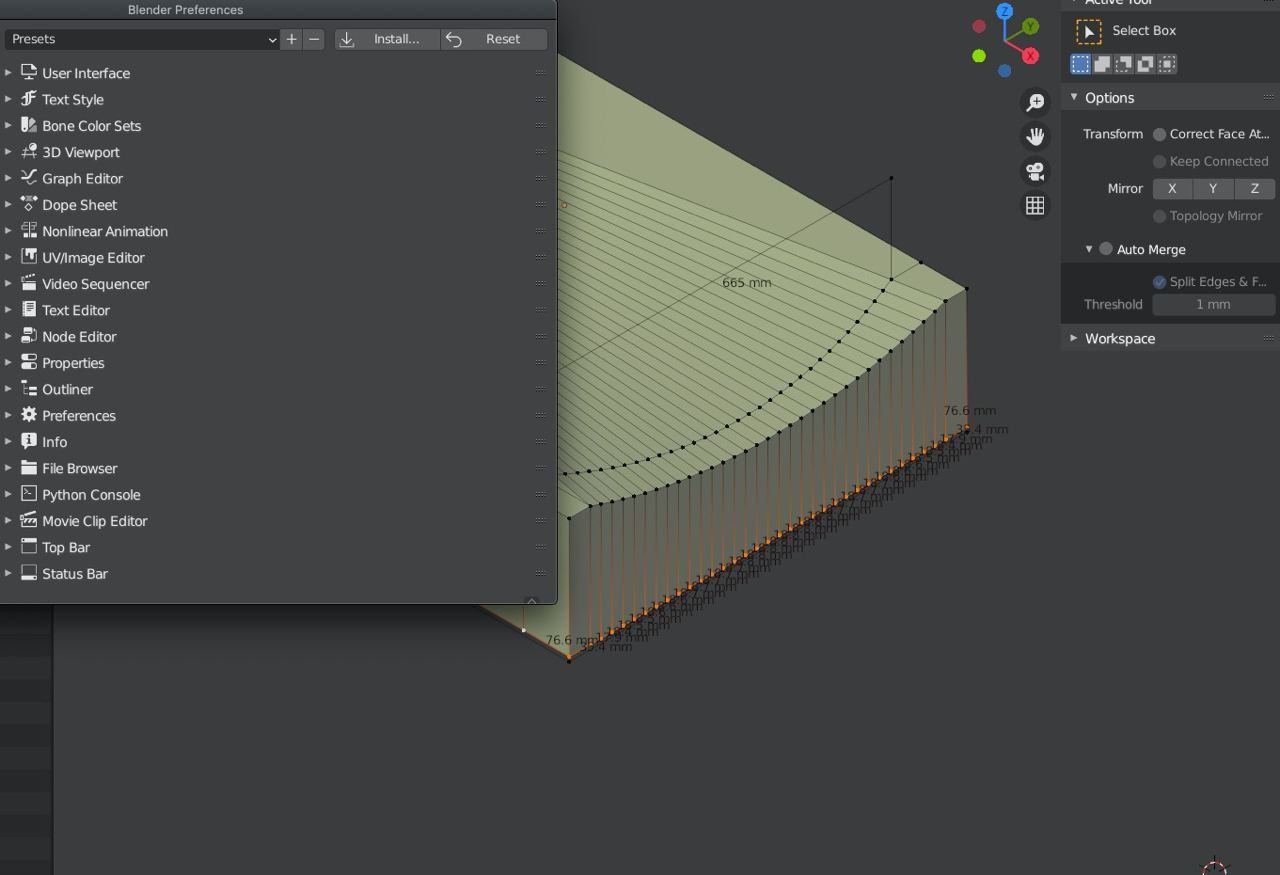Collapse the Auto Merge subpanel
Image resolution: width=1280 pixels, height=875 pixels.
click(x=1089, y=249)
